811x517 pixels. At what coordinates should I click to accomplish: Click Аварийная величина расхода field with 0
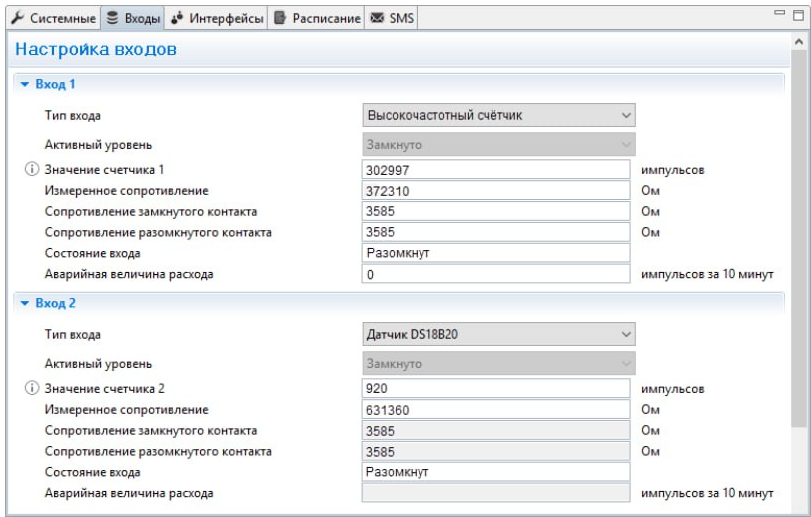(495, 274)
